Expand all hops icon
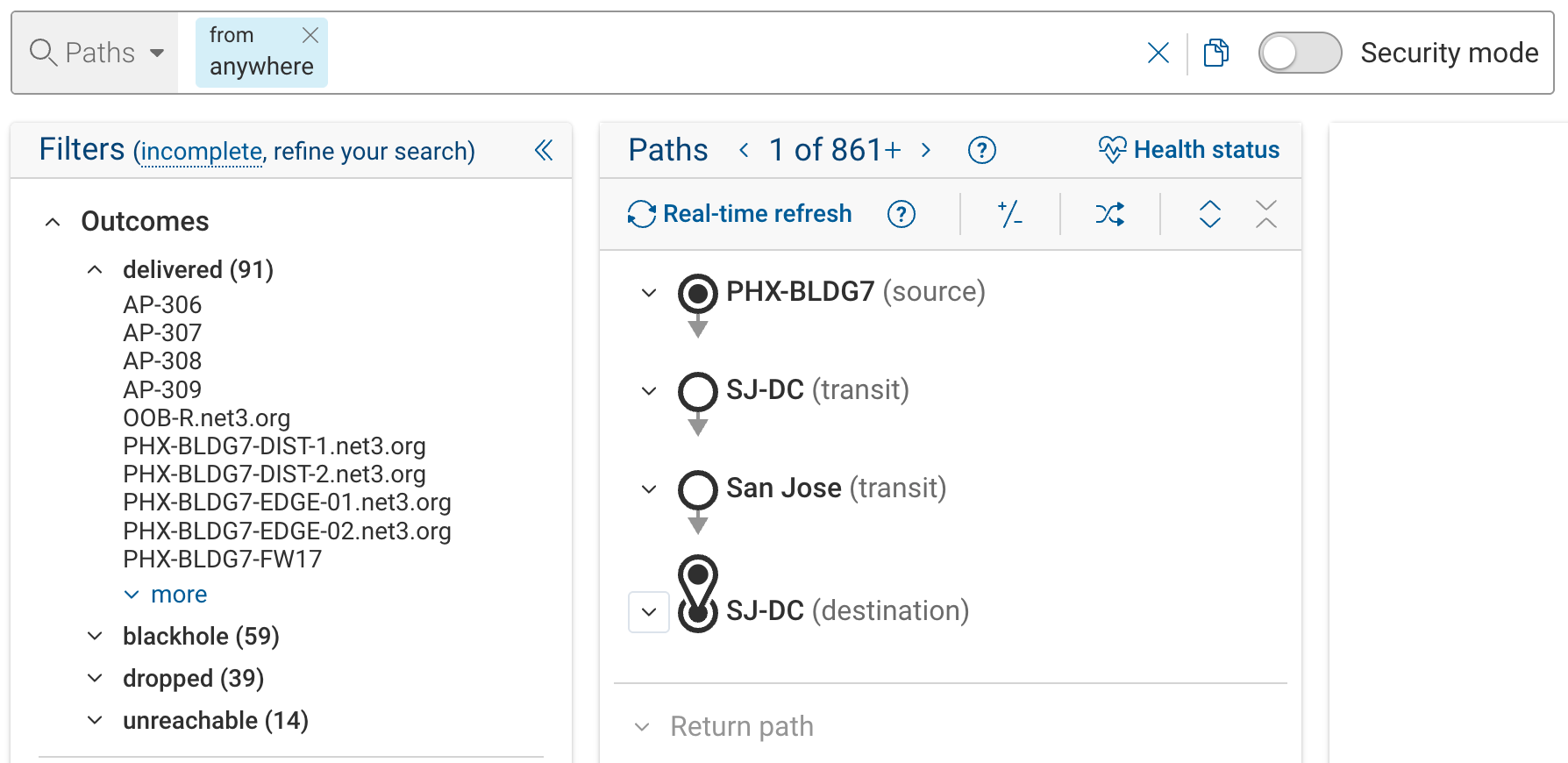The image size is (1568, 763). click(1210, 214)
